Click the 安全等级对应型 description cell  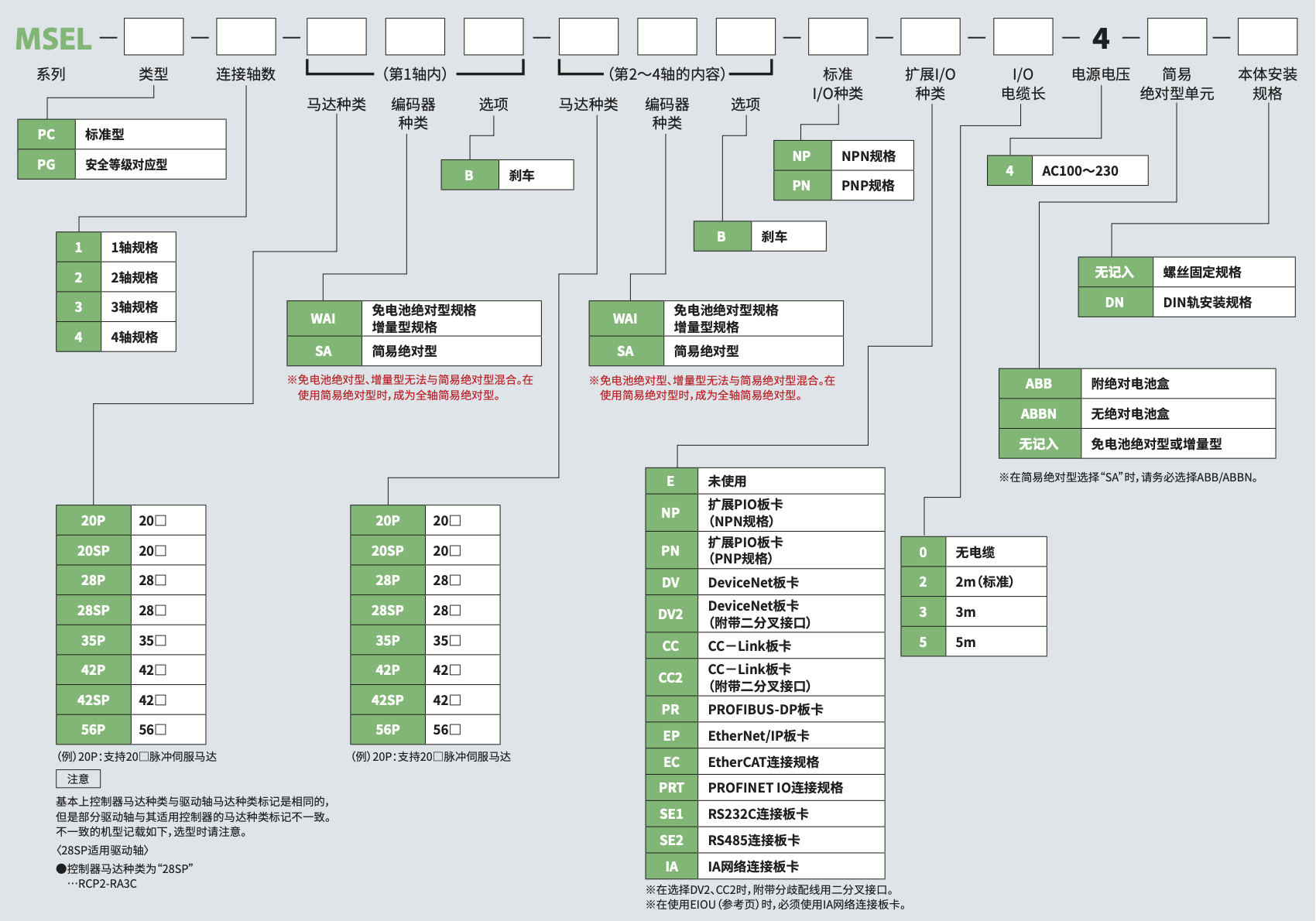pyautogui.click(x=150, y=164)
